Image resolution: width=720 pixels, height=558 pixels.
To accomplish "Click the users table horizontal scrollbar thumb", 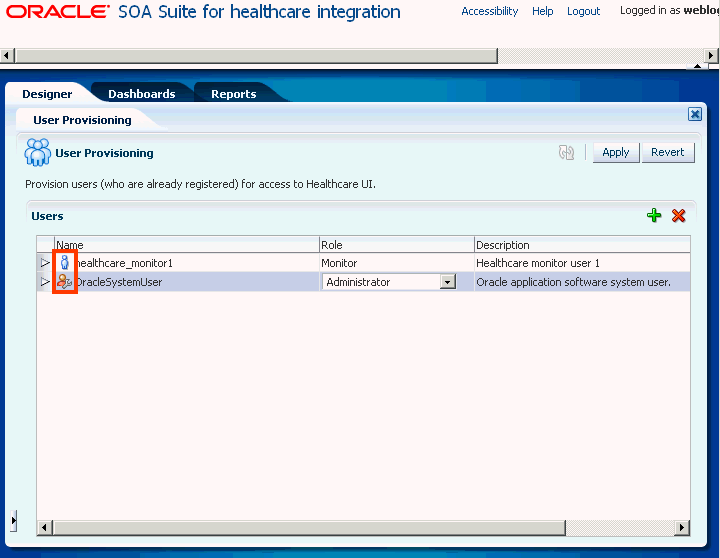I will coord(309,527).
